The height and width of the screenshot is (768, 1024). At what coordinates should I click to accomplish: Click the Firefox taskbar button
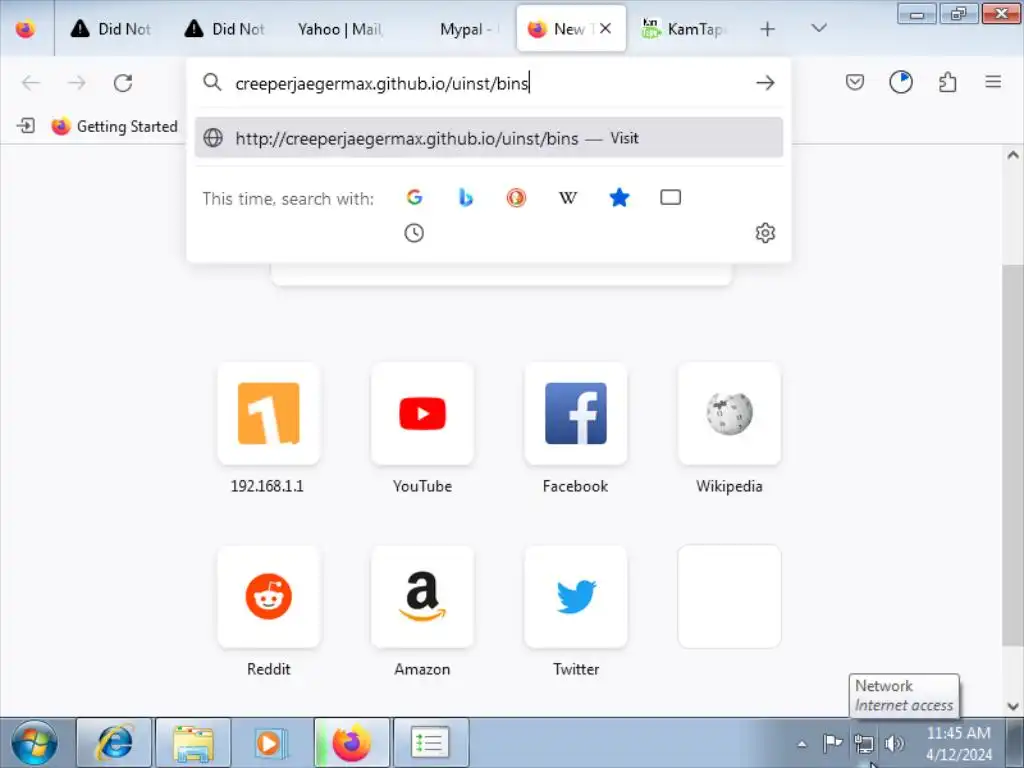tap(351, 743)
